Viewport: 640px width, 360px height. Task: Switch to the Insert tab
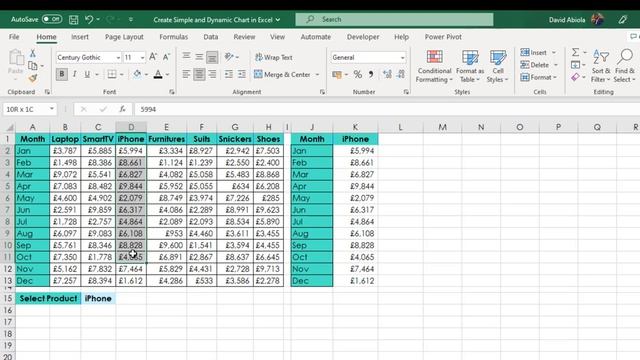pos(80,37)
